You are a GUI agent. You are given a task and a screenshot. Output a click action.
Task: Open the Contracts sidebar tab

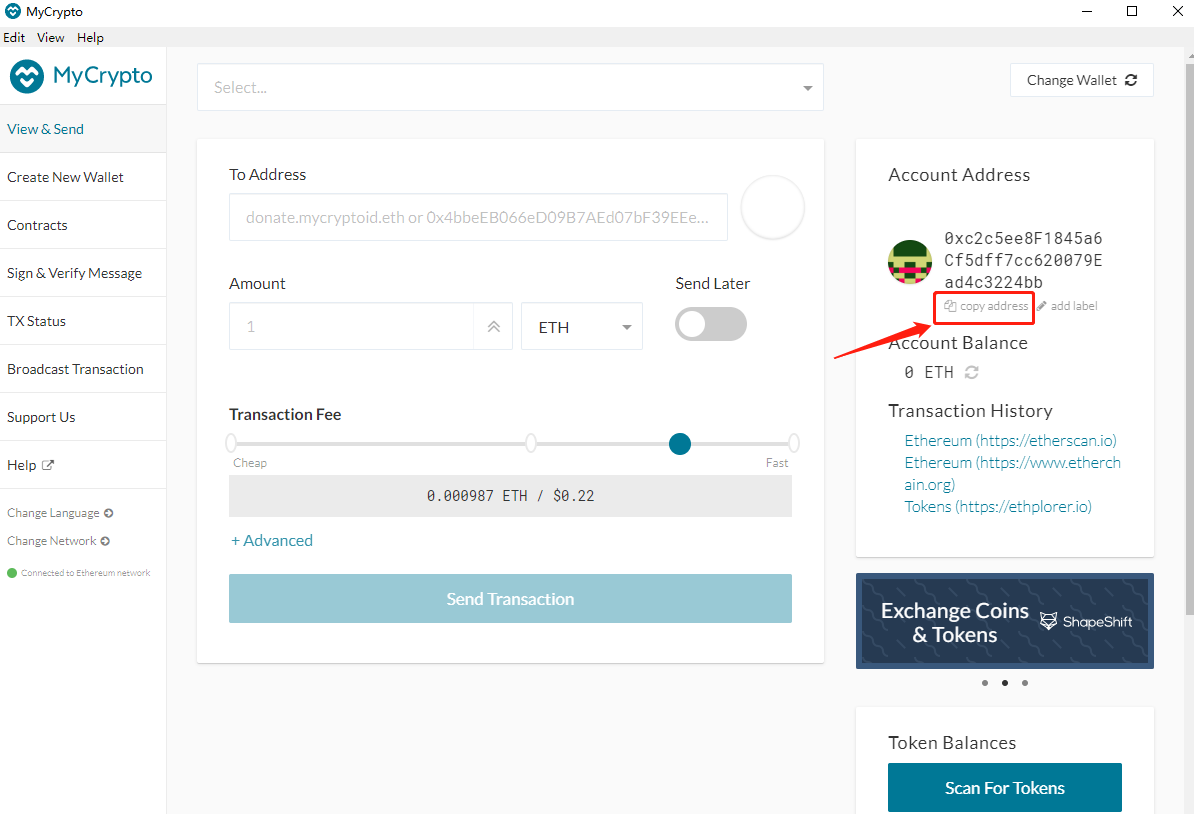(38, 225)
